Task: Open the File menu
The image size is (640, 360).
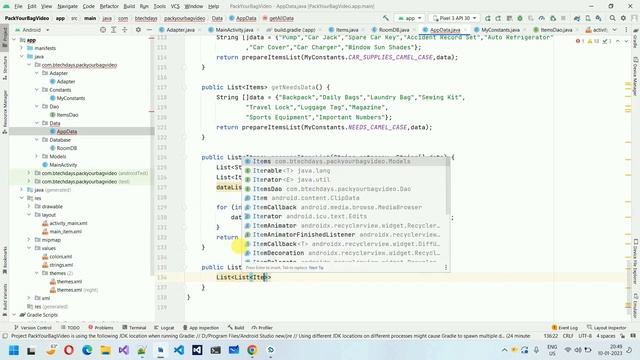Action: [x=18, y=6]
